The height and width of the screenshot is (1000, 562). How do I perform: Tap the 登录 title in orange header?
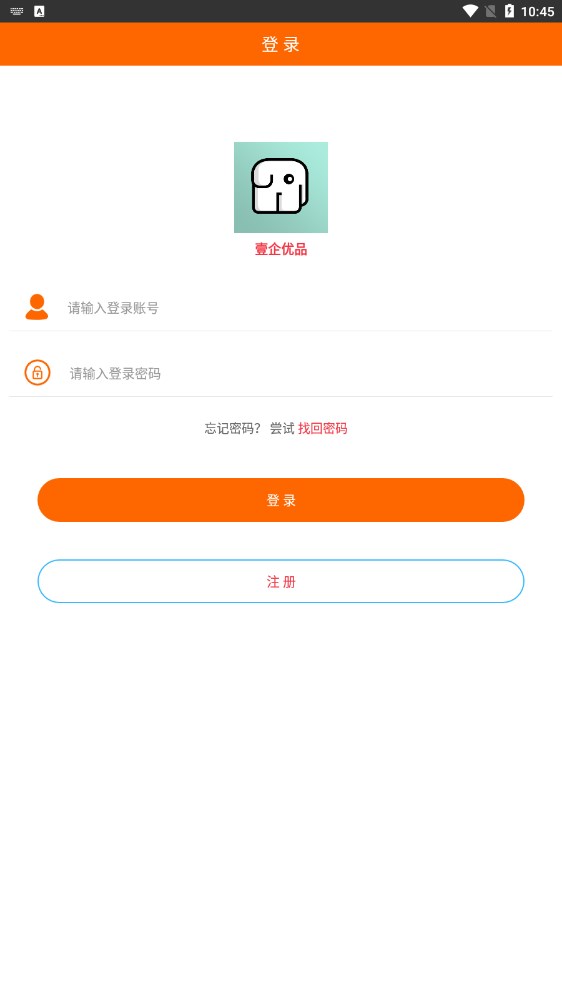pyautogui.click(x=281, y=44)
